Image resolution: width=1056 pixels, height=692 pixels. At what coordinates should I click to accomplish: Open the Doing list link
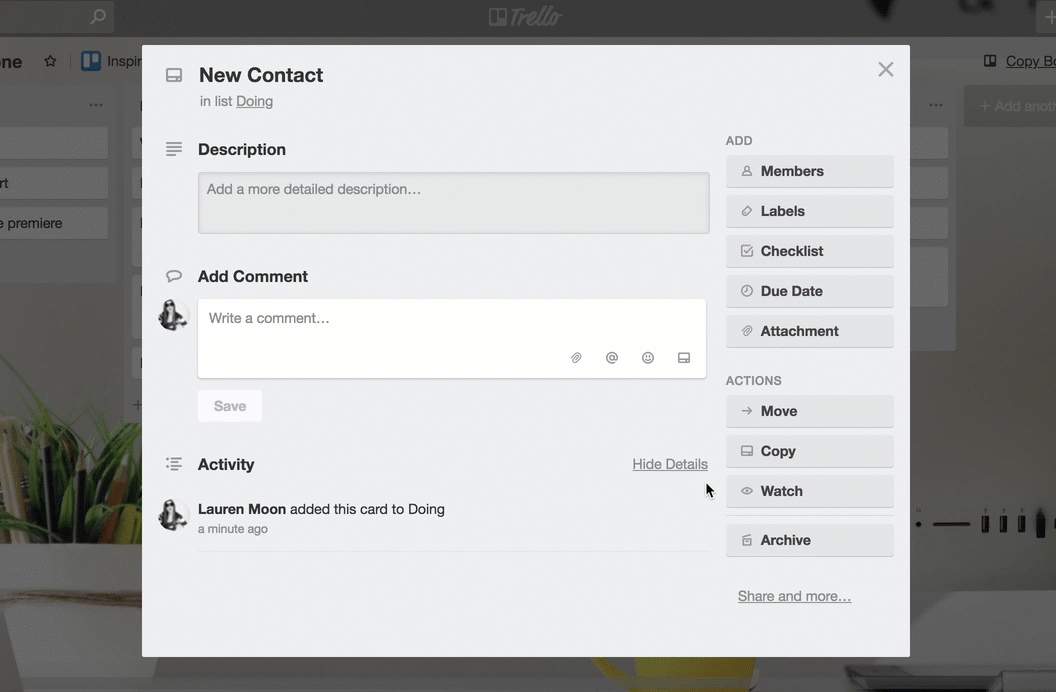[x=254, y=101]
